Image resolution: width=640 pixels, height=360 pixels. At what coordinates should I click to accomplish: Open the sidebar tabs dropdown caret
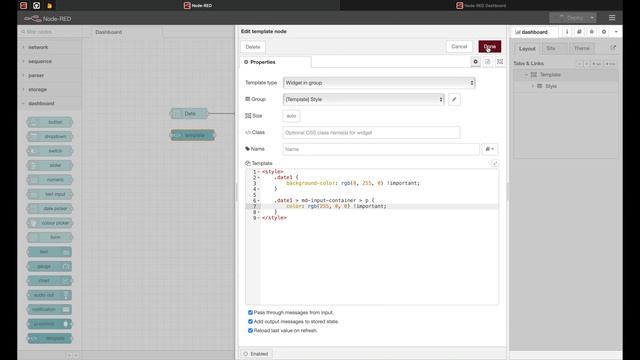coord(616,32)
